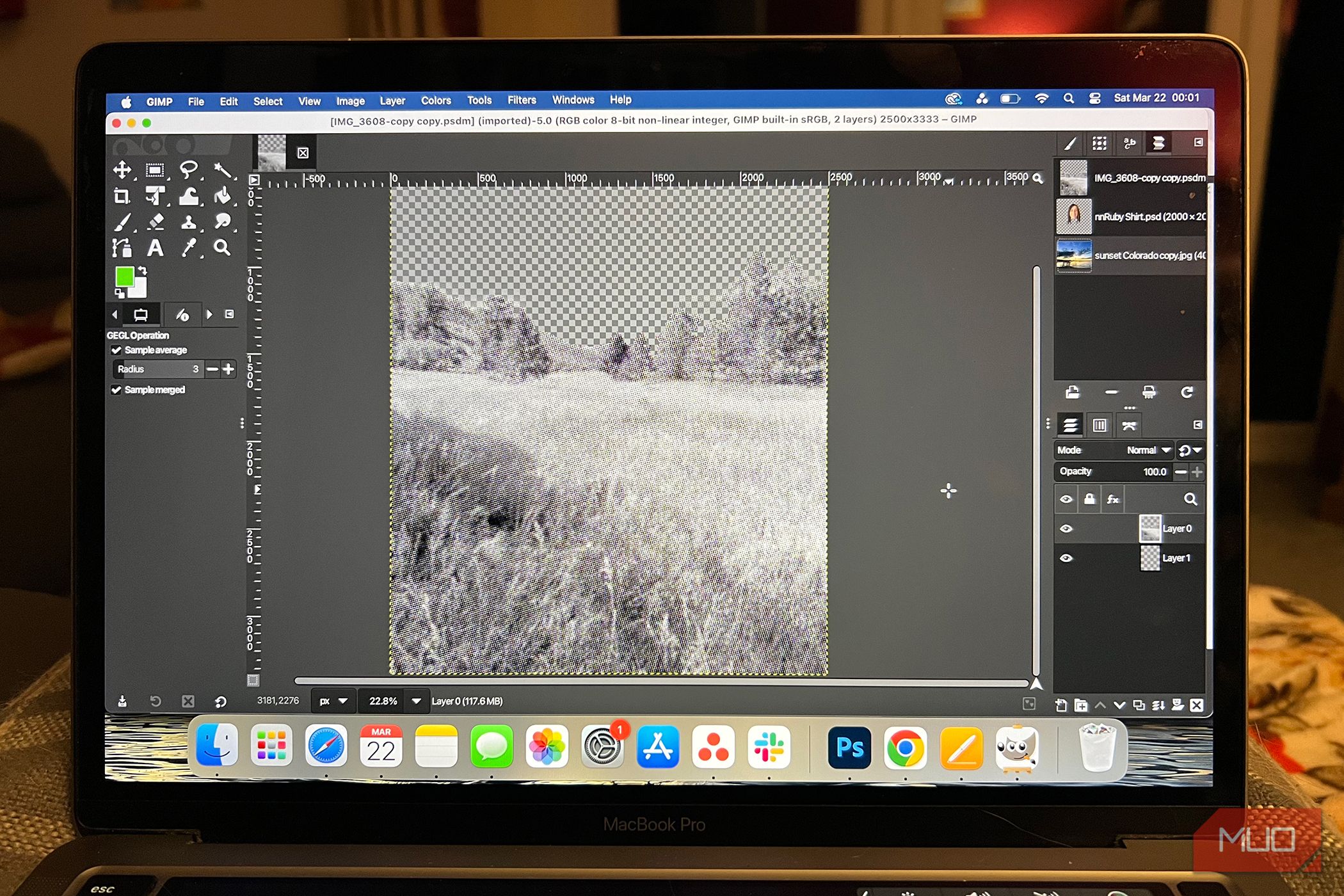
Task: Select the Eraser tool
Action: pyautogui.click(x=155, y=223)
